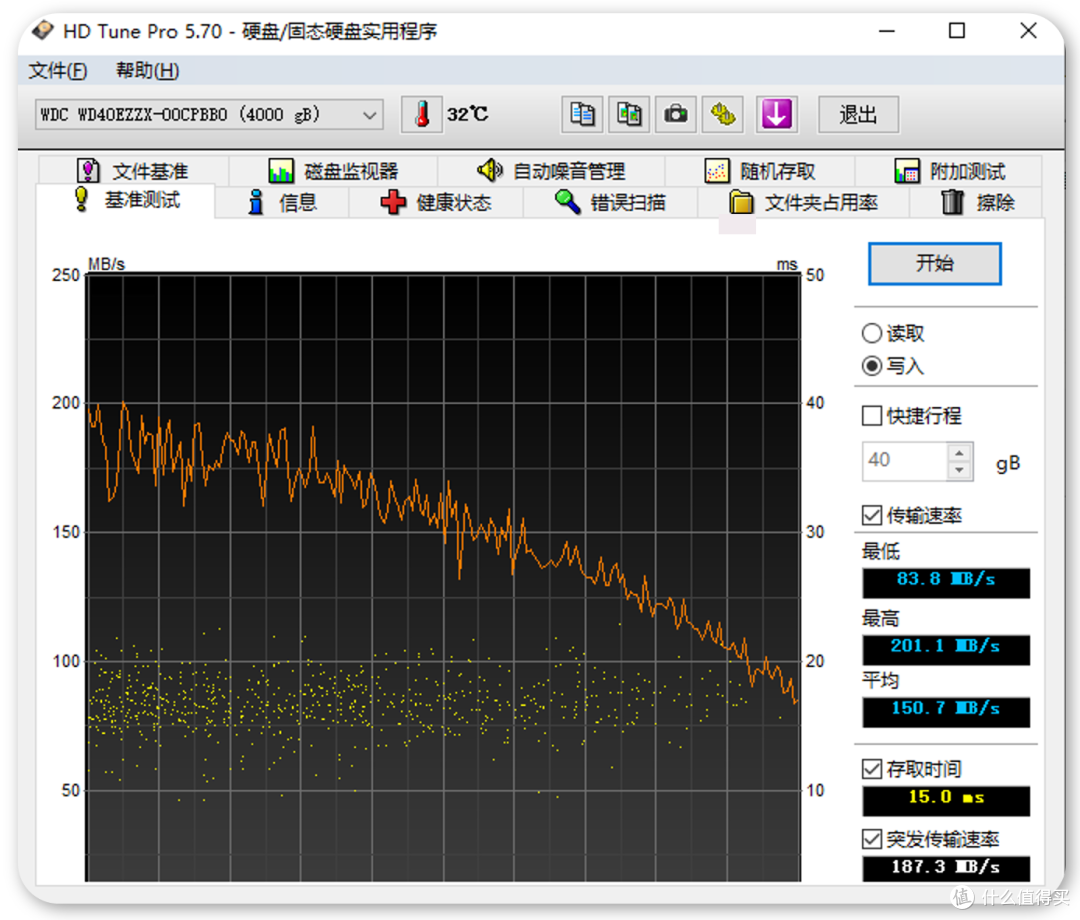Toggle the 突发传输速率 checkbox

(x=930, y=839)
